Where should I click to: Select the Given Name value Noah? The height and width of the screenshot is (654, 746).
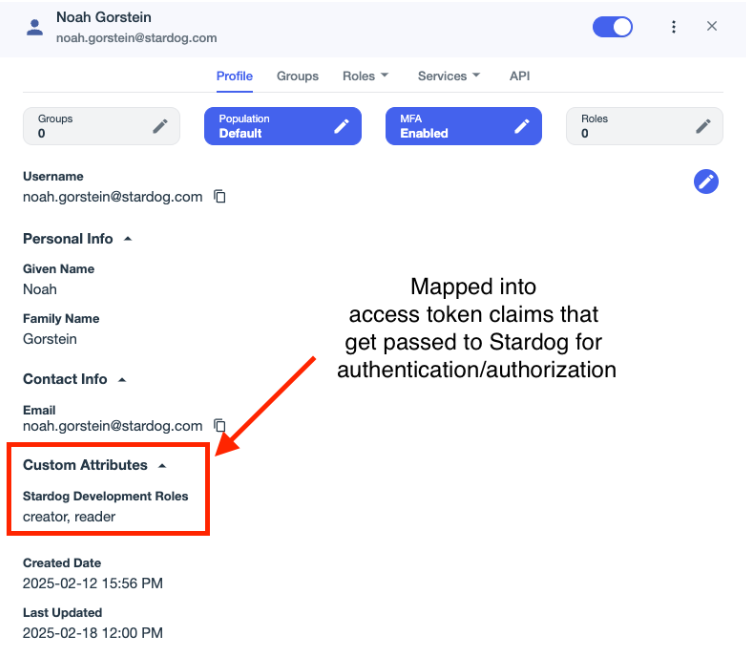tap(40, 289)
